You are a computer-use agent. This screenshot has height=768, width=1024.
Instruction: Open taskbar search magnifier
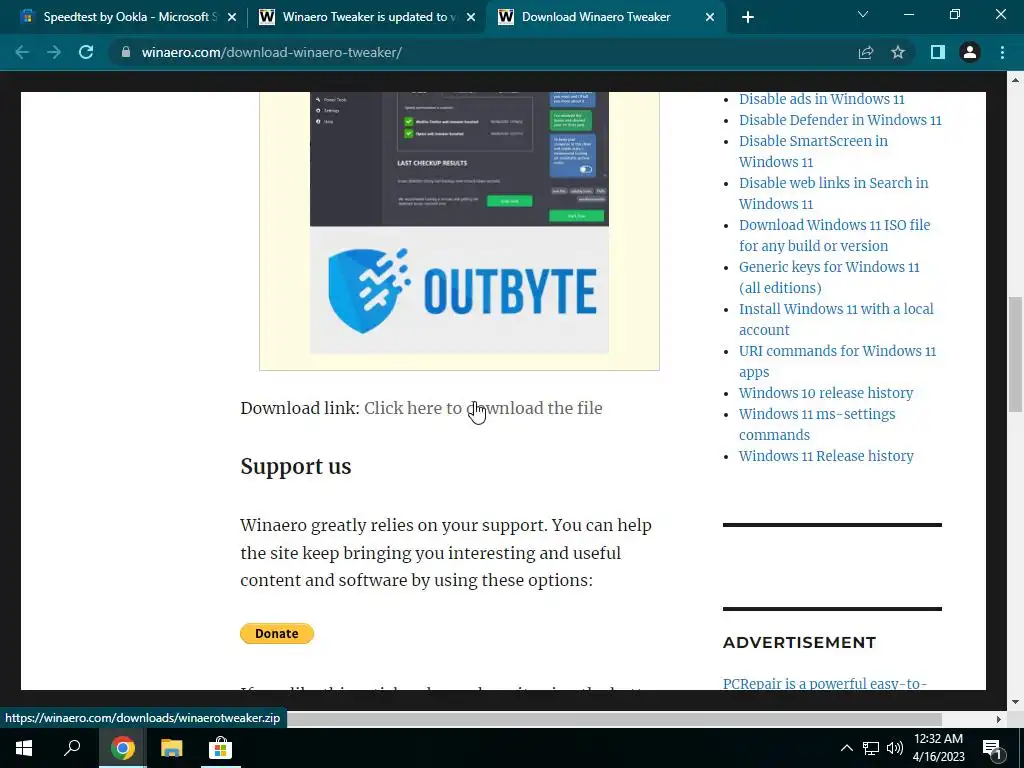pos(72,748)
